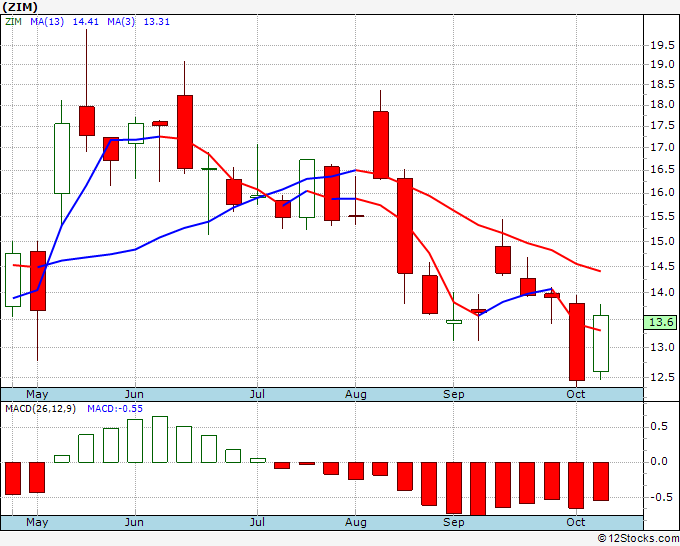Screen dimensions: 680x546
Task: Click the 16.0 price axis label
Action: (x=662, y=193)
